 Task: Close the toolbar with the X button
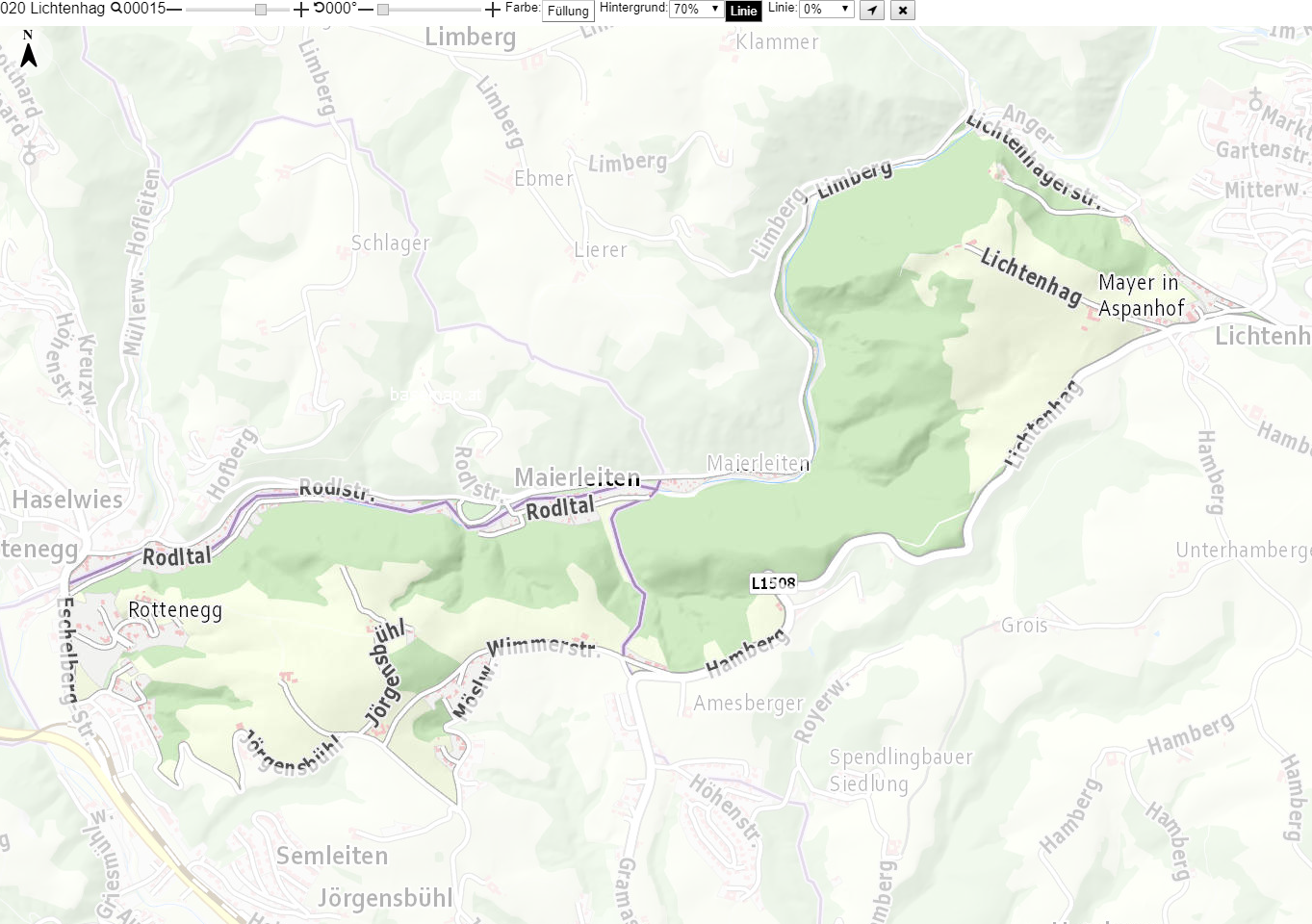click(902, 10)
